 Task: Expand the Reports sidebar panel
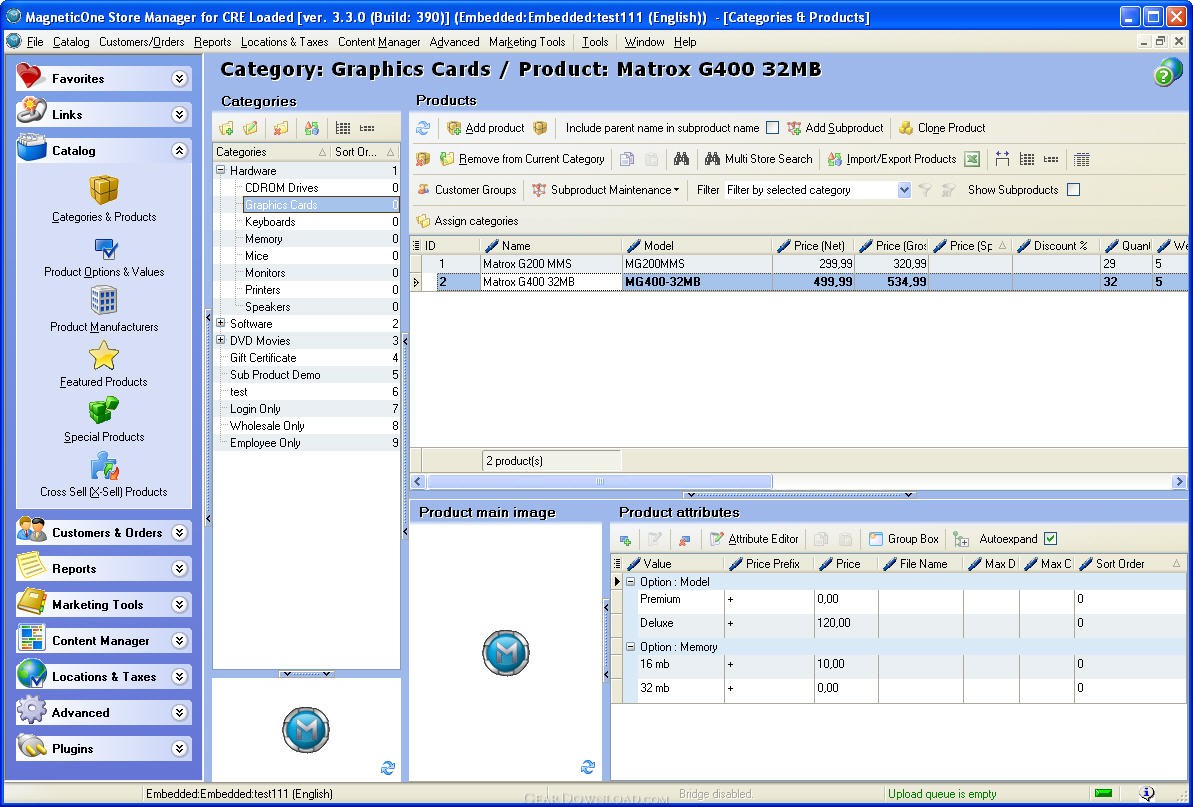pos(180,568)
